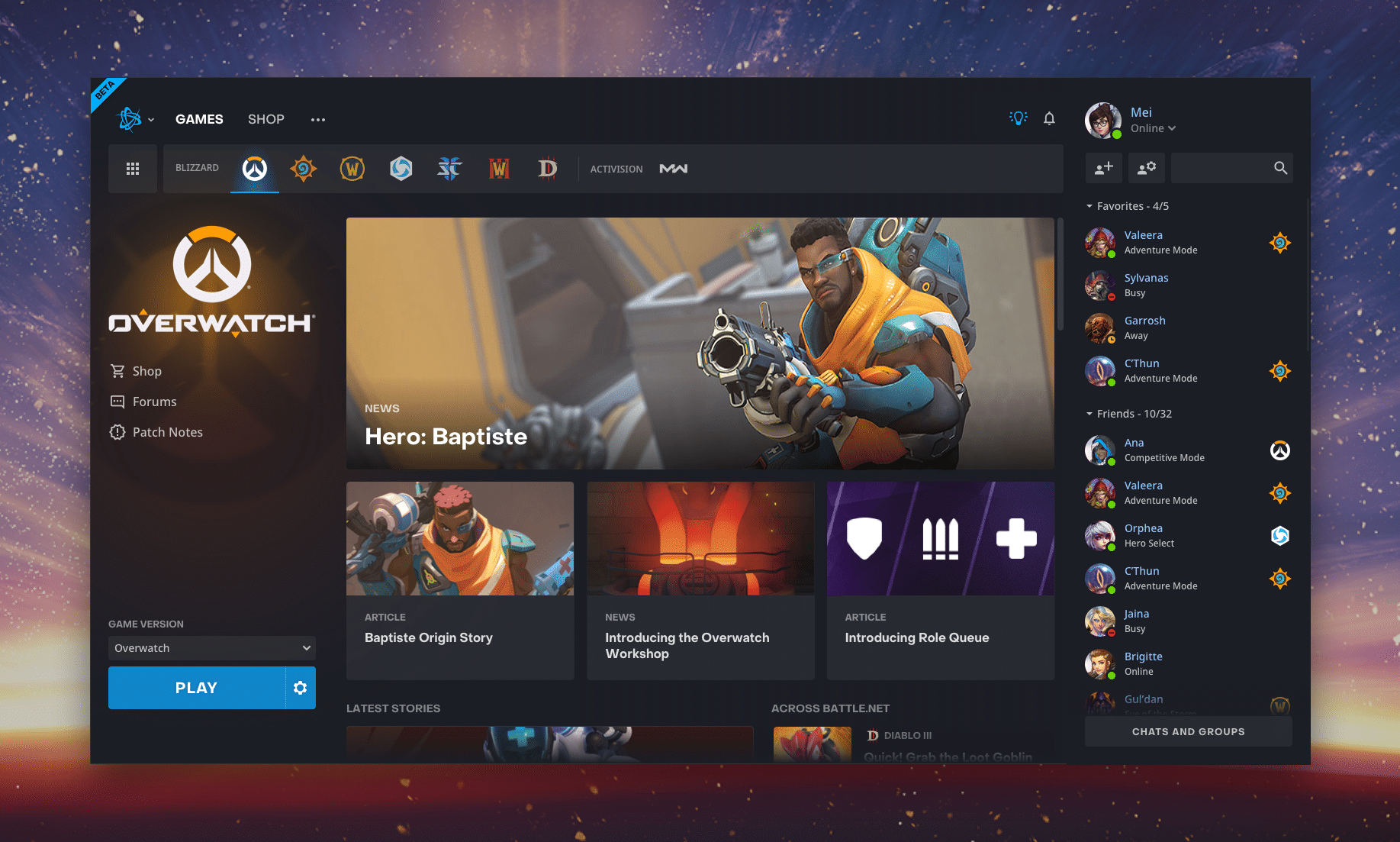Viewport: 1400px width, 842px height.
Task: Select Orphea in Friends list
Action: [x=1189, y=536]
